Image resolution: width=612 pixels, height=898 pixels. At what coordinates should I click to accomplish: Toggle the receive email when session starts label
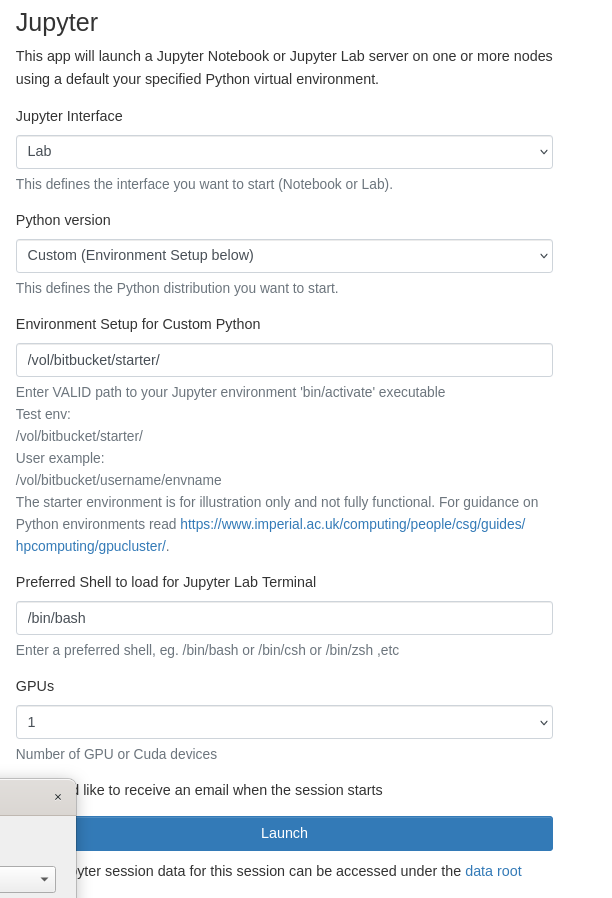pyautogui.click(x=232, y=790)
